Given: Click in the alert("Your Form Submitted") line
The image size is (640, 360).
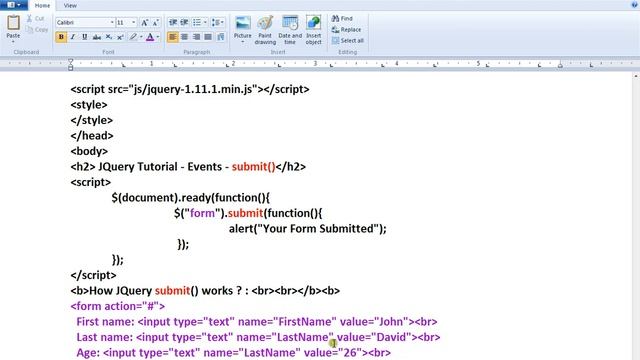Looking at the screenshot, I should 307,229.
